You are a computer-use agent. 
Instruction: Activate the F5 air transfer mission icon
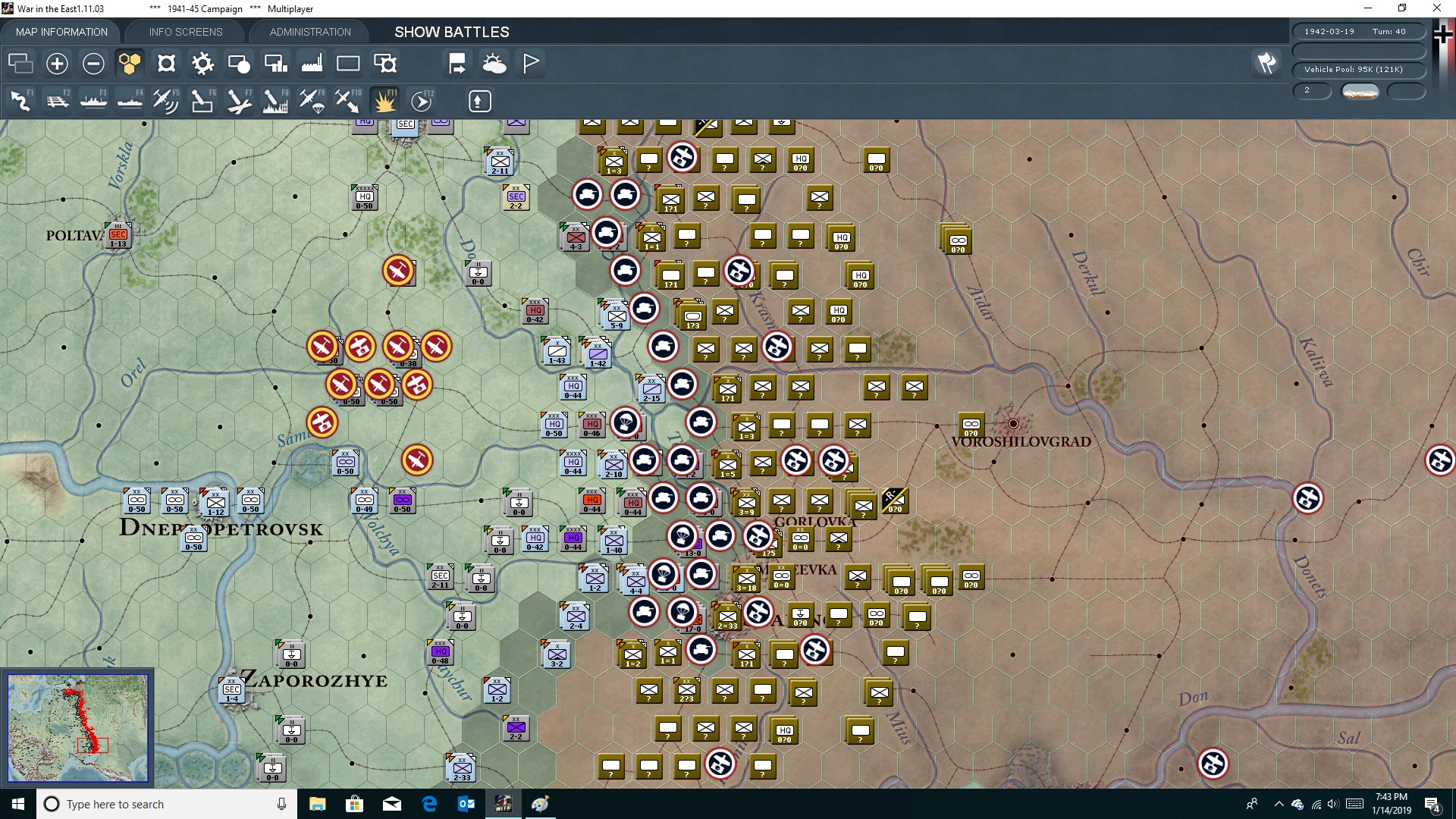166,101
